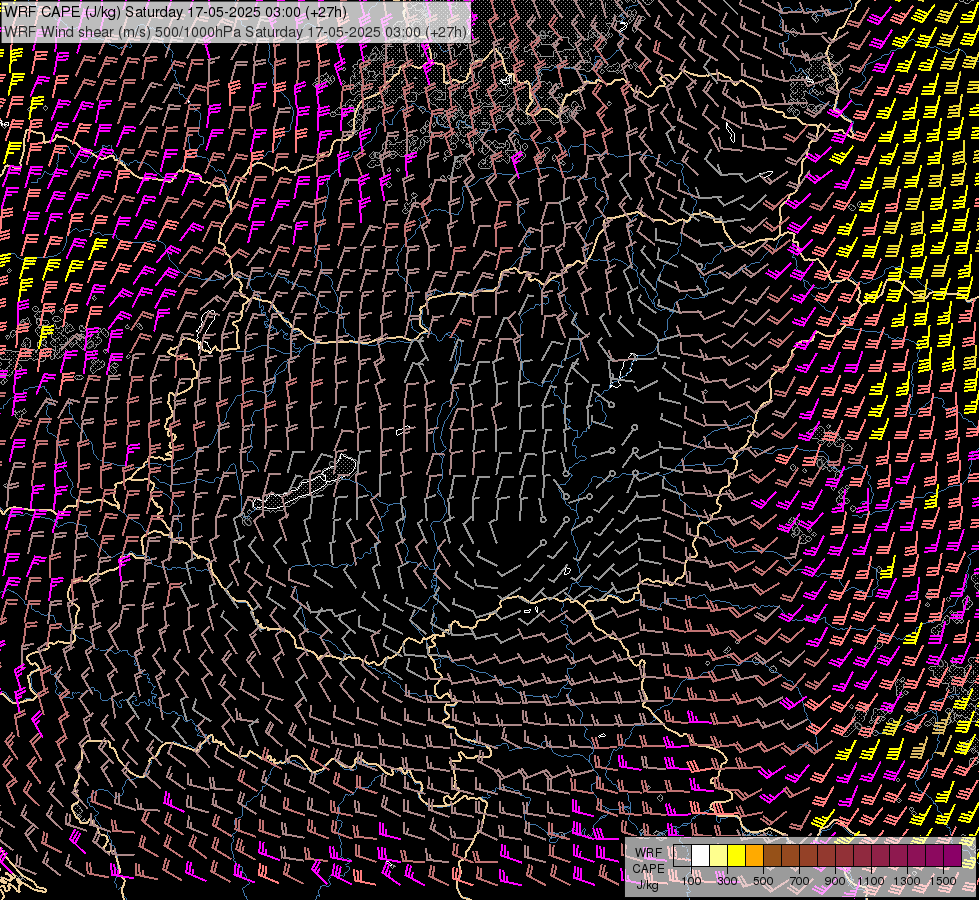Click the 1300 legend value
The width and height of the screenshot is (979, 900).
click(907, 881)
